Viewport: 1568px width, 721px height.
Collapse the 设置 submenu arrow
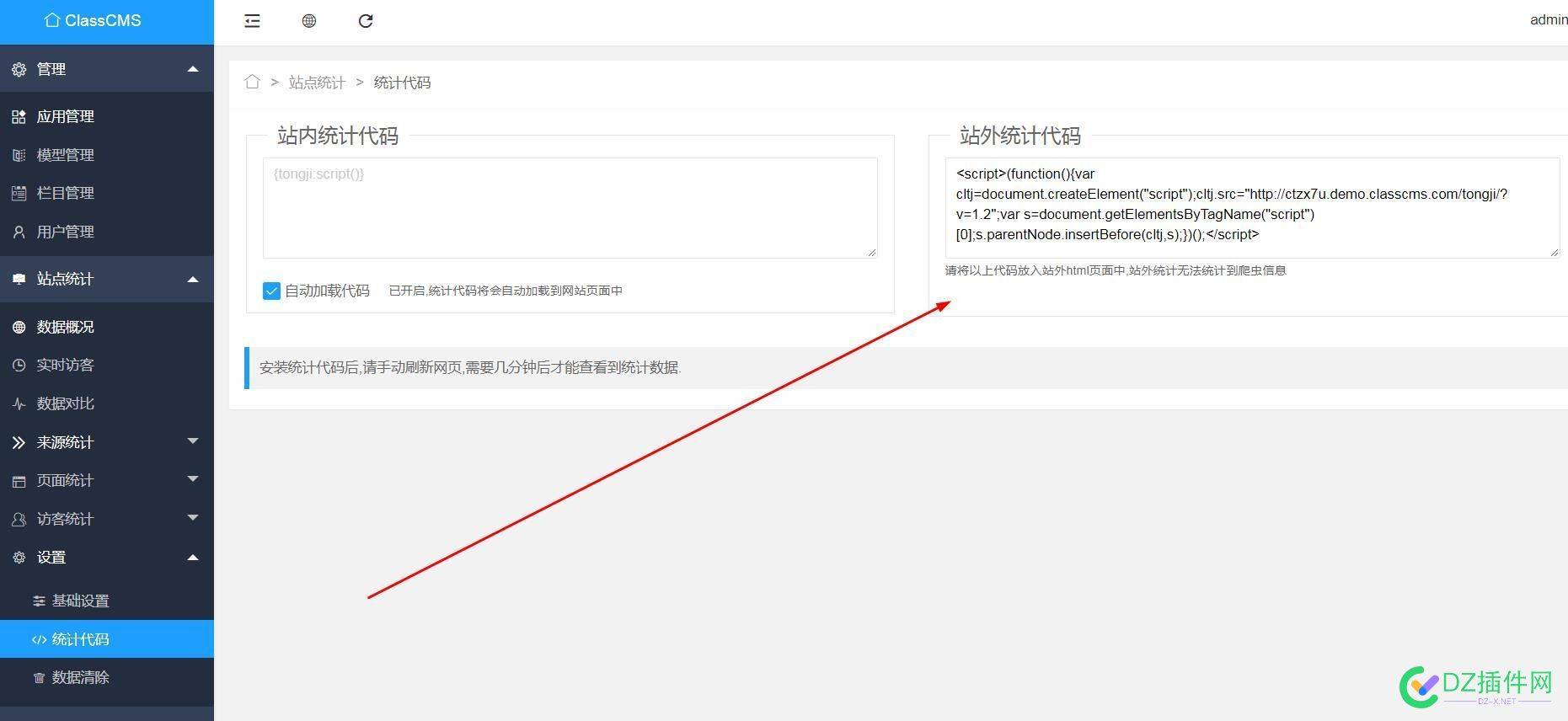193,557
